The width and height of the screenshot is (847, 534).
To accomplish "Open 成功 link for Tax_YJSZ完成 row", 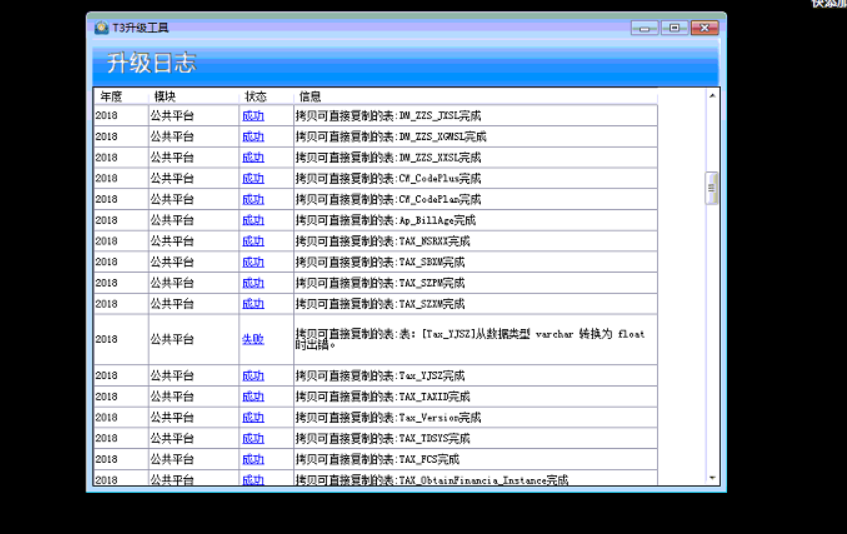I will 253,376.
